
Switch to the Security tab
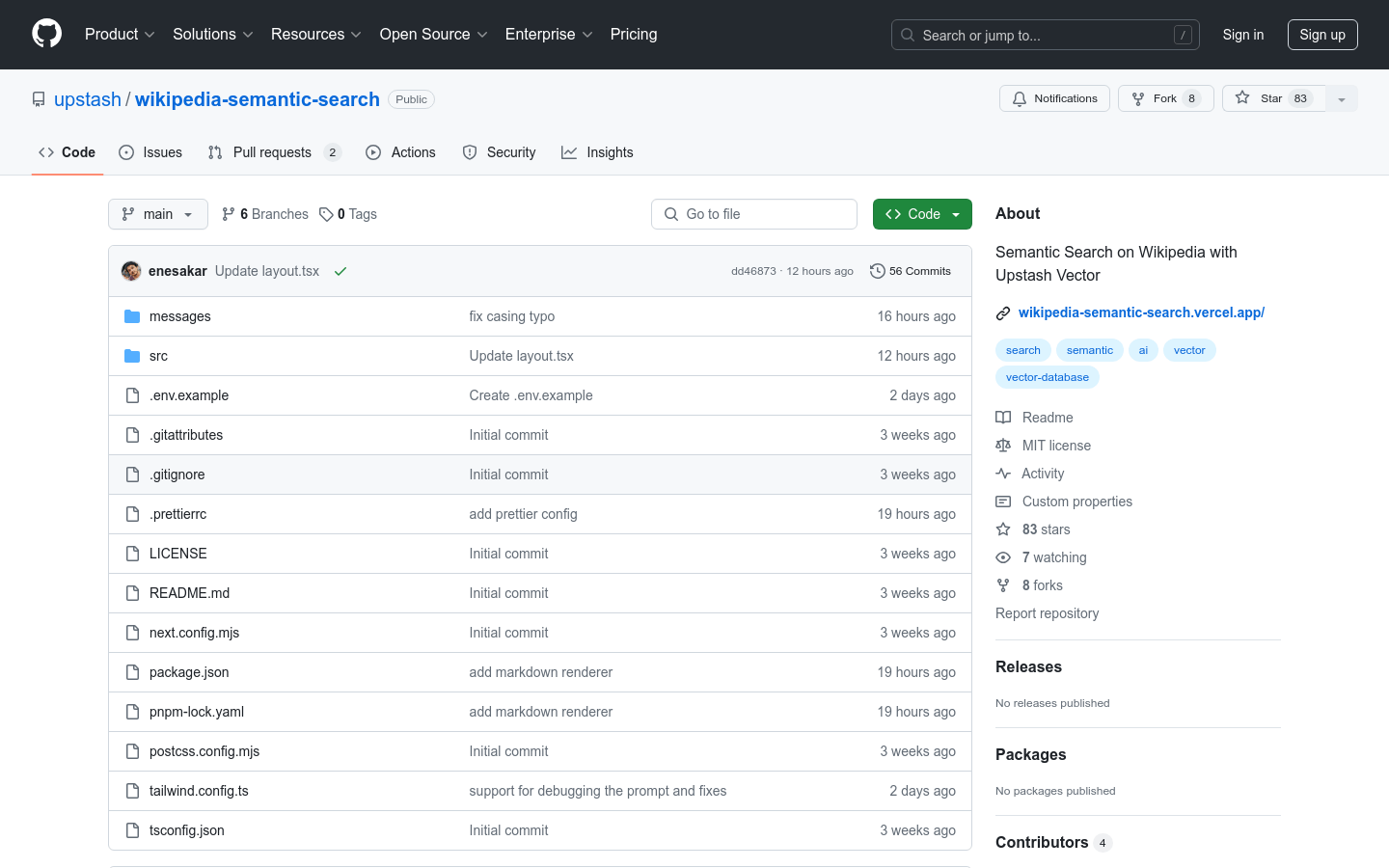point(499,152)
